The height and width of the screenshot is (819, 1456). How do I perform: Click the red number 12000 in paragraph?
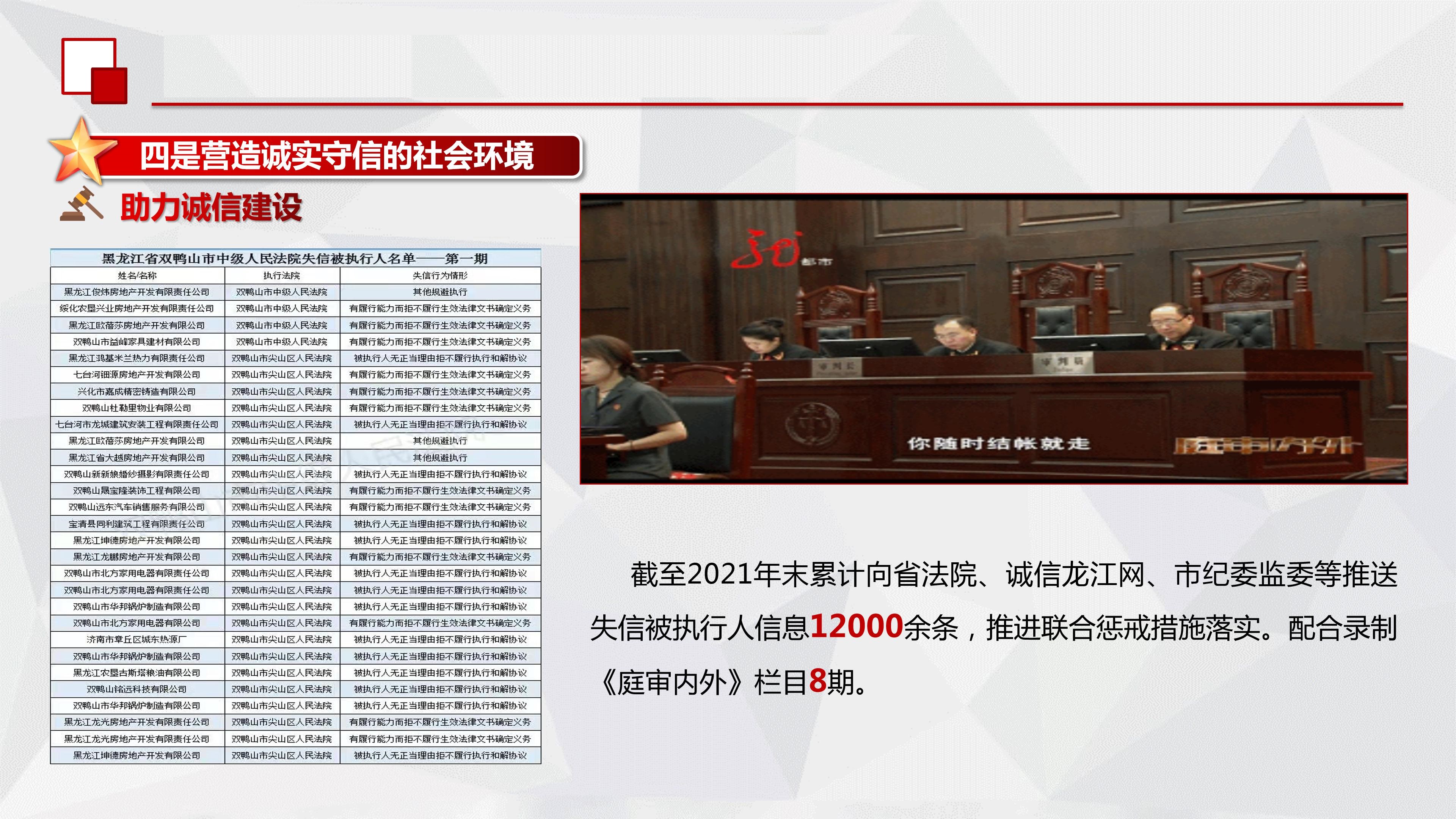tap(856, 626)
